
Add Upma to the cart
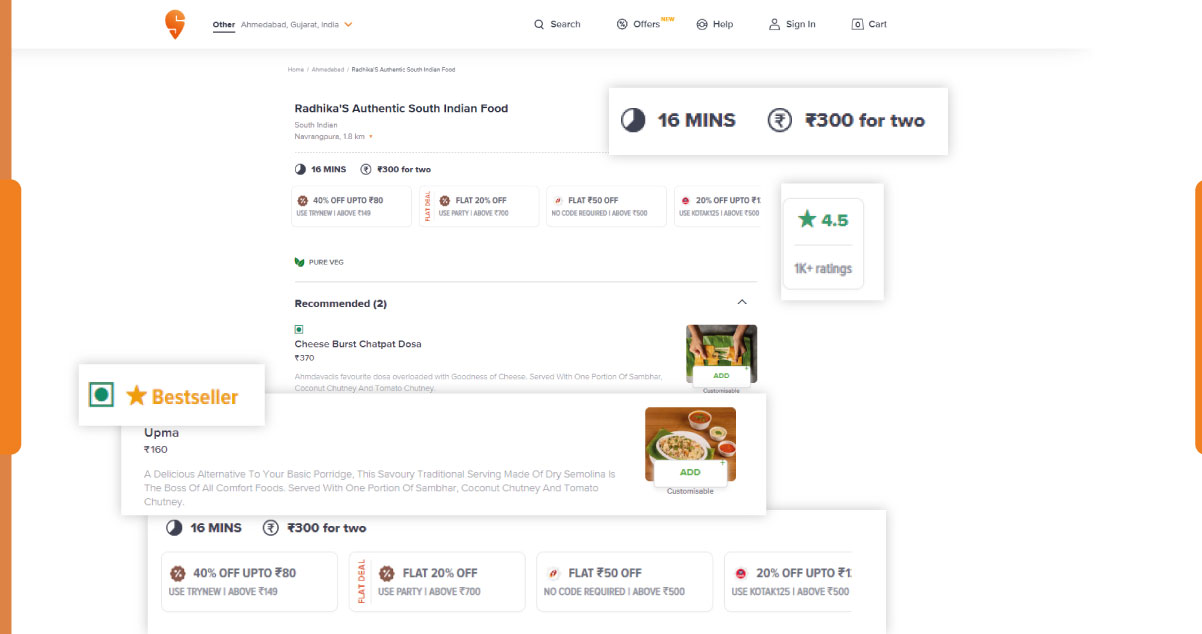(689, 471)
